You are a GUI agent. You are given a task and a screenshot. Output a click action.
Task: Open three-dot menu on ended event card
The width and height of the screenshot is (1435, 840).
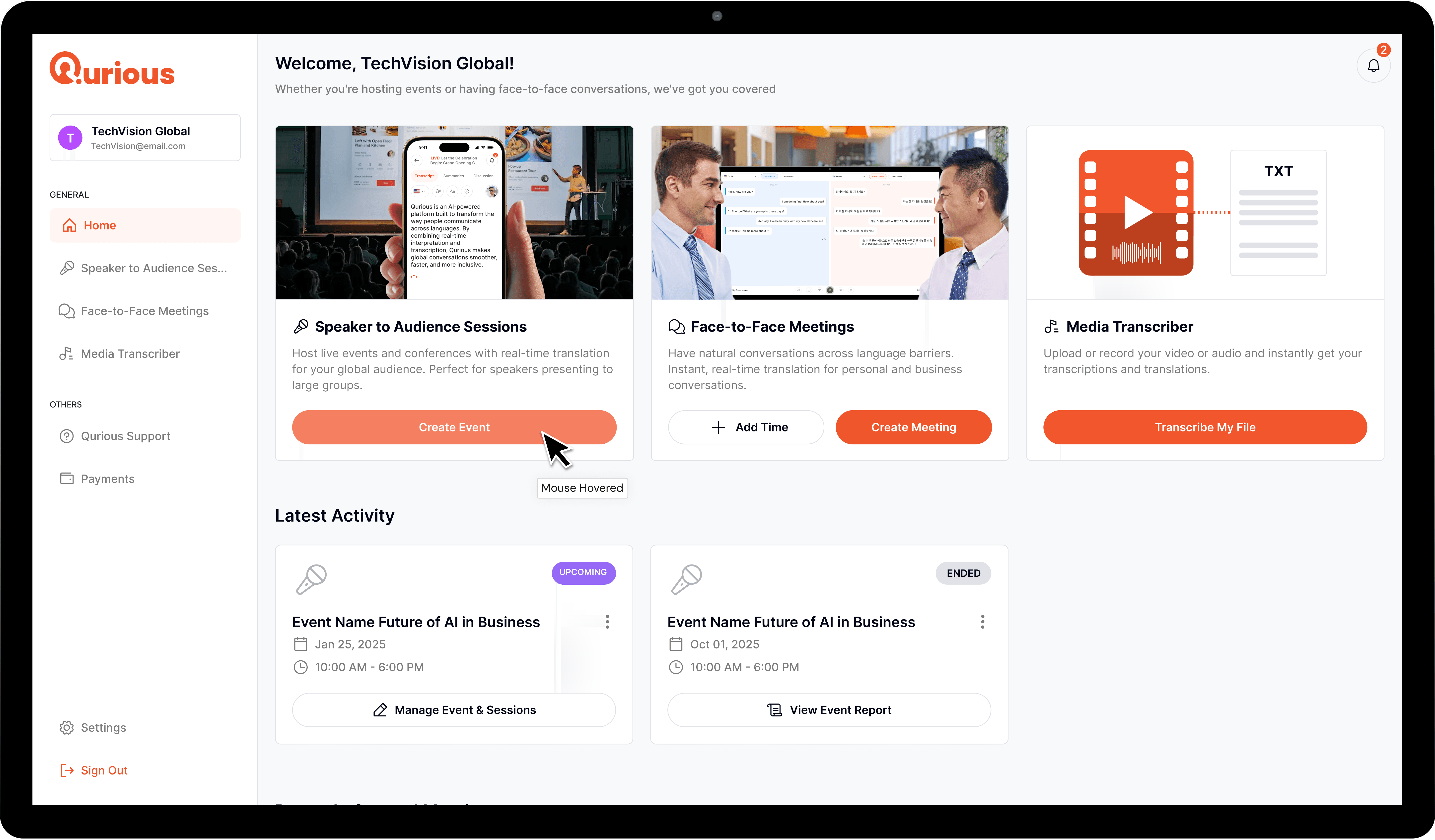982,621
